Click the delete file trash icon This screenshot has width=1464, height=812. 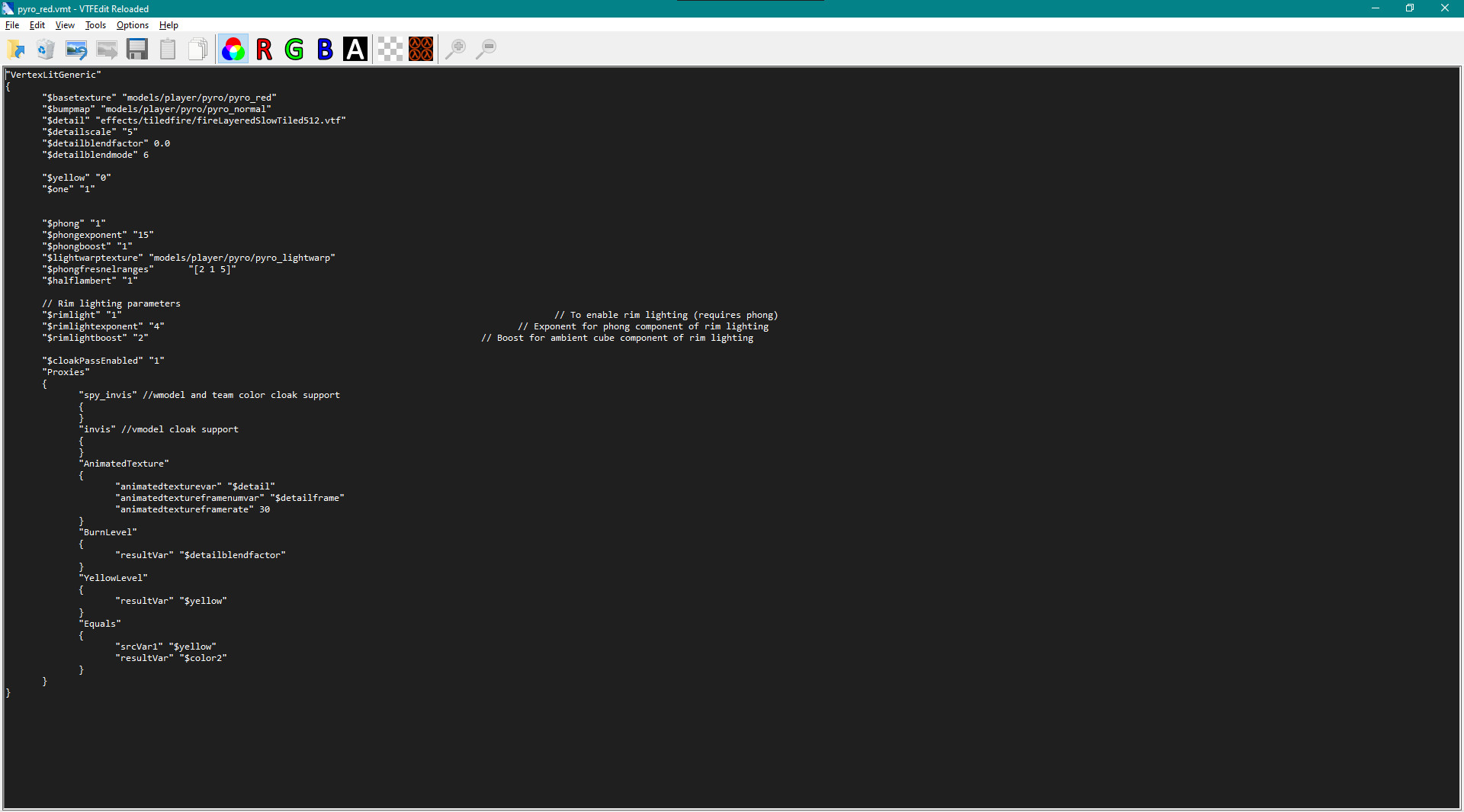[46, 49]
